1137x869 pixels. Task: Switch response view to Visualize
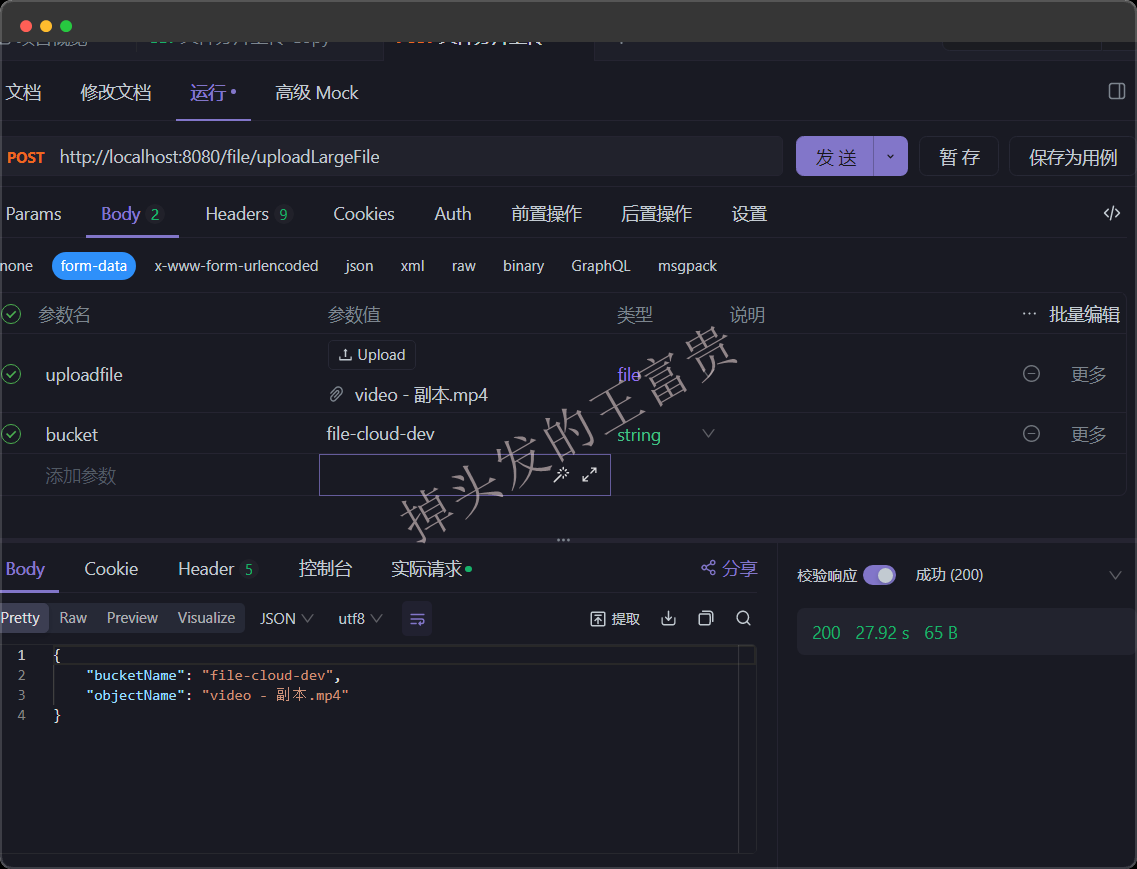click(x=206, y=618)
